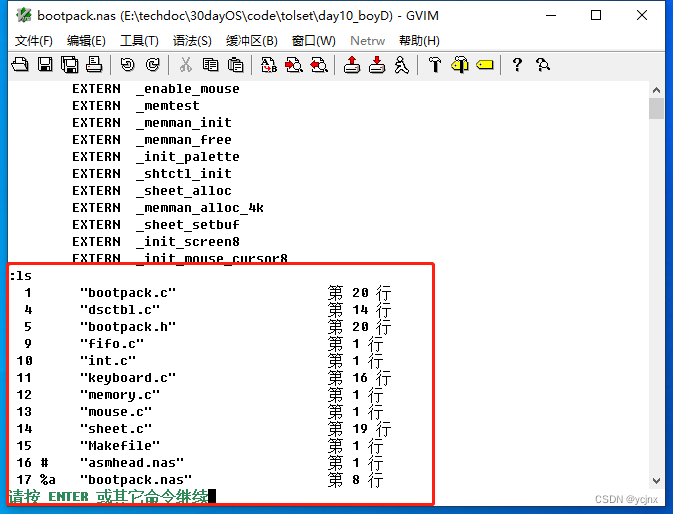Image resolution: width=673 pixels, height=514 pixels.
Task: Click the line EXTERN _memman_init
Action: pos(152,123)
